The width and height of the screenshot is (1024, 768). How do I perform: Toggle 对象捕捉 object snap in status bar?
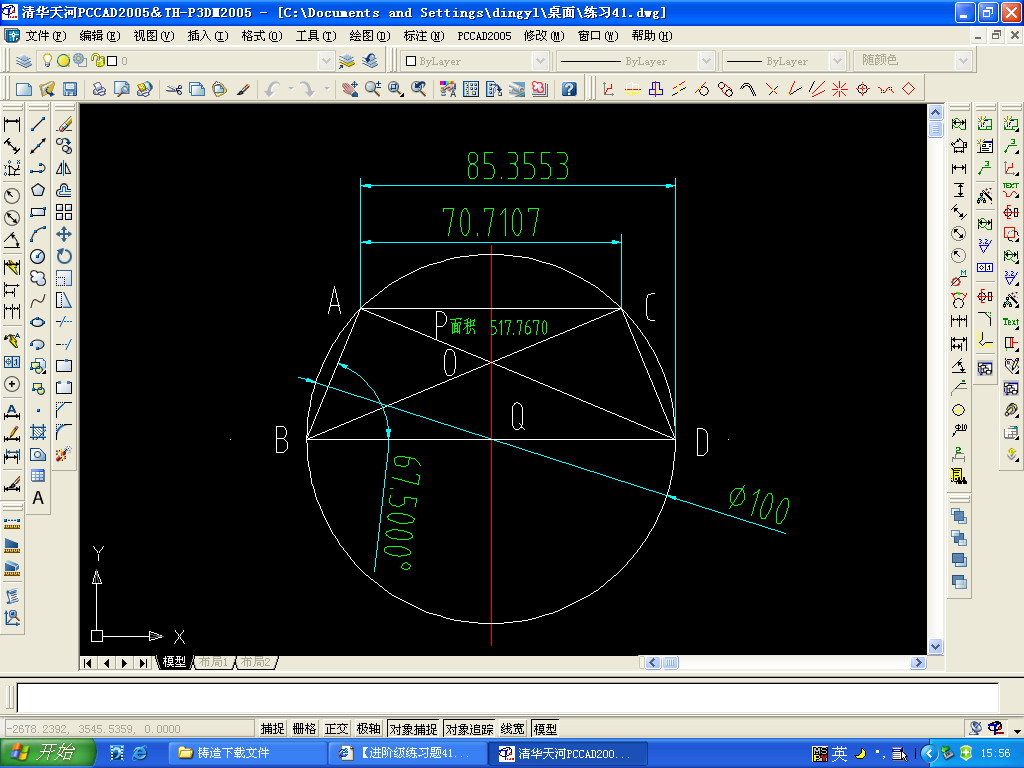[x=413, y=729]
